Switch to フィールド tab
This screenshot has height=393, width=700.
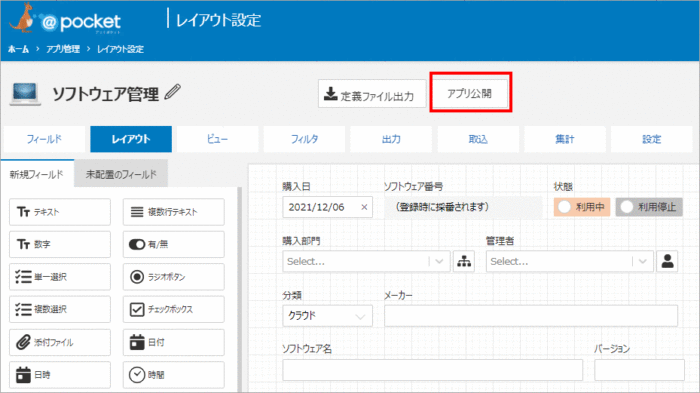(x=44, y=139)
